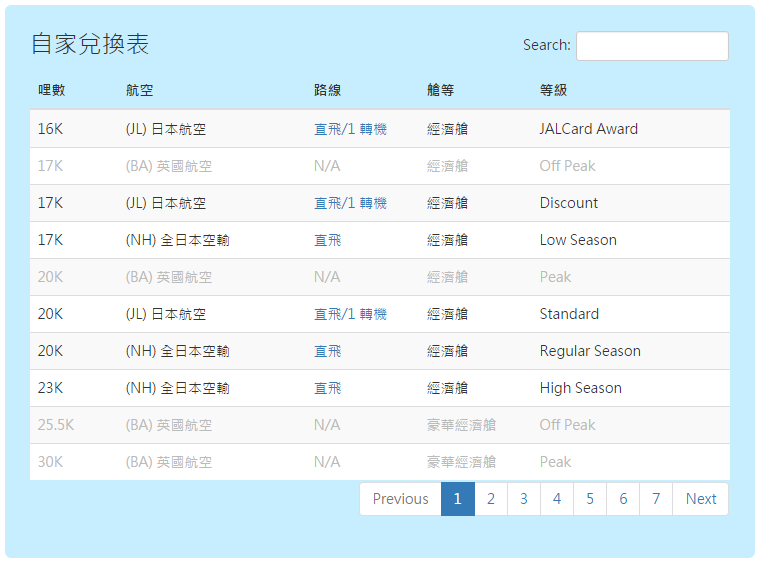Open 直飛/1 轉機 link in JALCard Award row
This screenshot has height=564, width=761.
coord(350,129)
